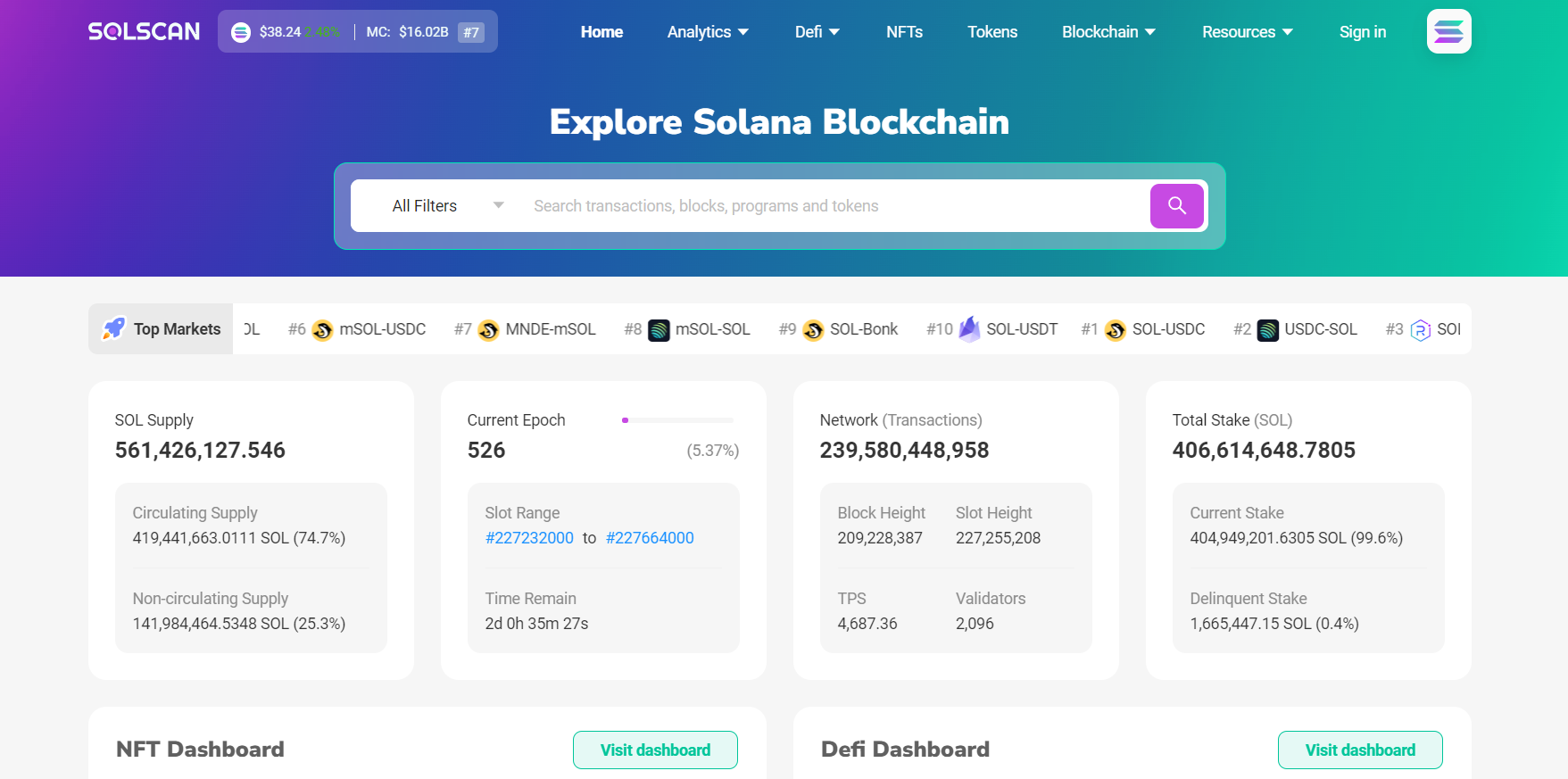Click Network transactions value 239,580,448,958
The height and width of the screenshot is (779, 1568).
click(x=904, y=450)
